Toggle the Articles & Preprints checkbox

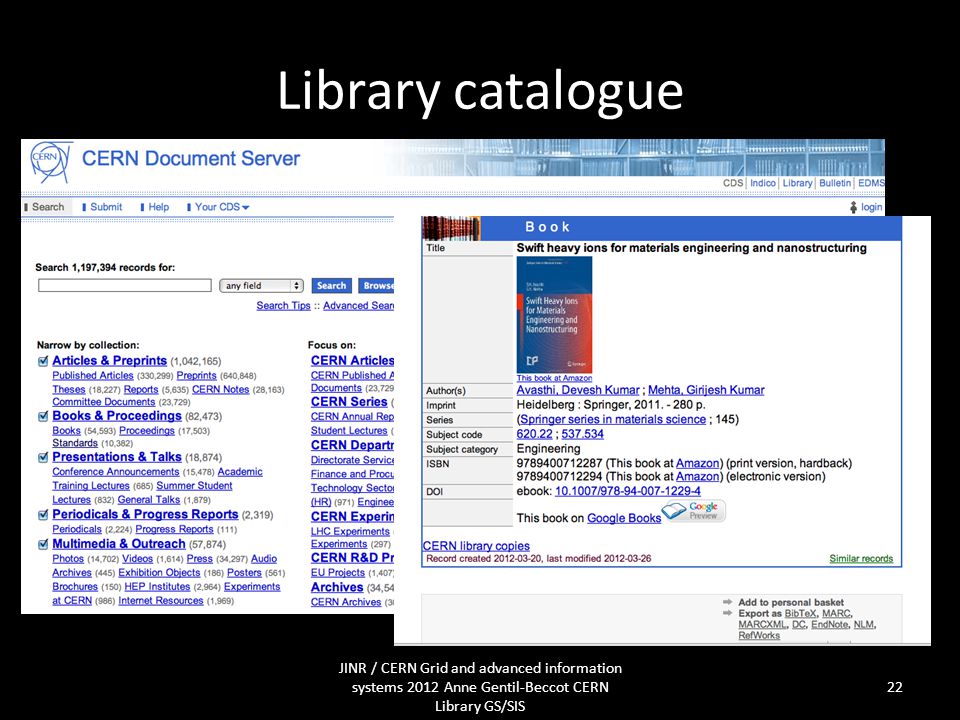click(43, 361)
